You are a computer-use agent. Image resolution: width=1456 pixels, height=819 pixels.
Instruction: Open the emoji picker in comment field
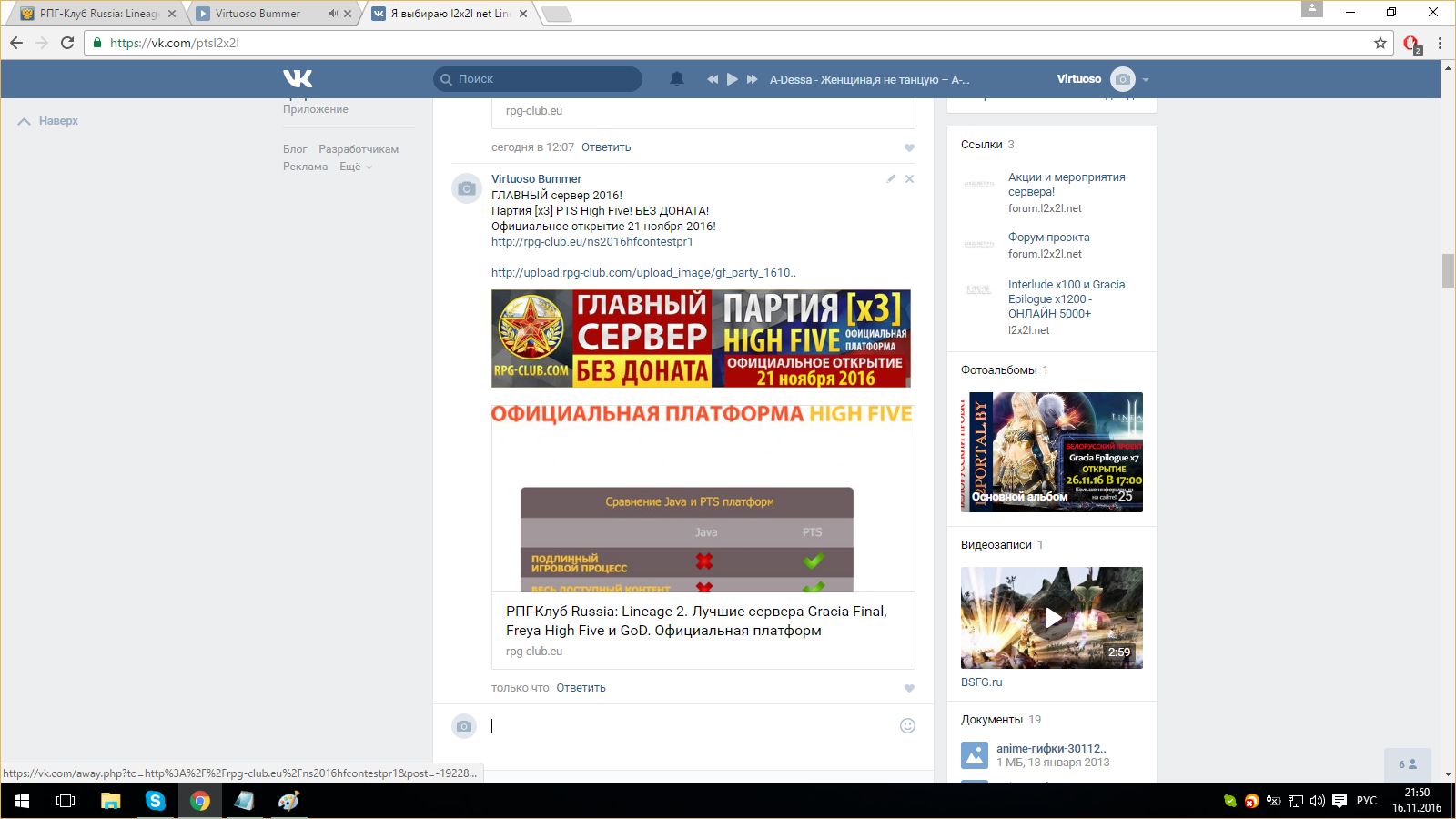pyautogui.click(x=907, y=725)
